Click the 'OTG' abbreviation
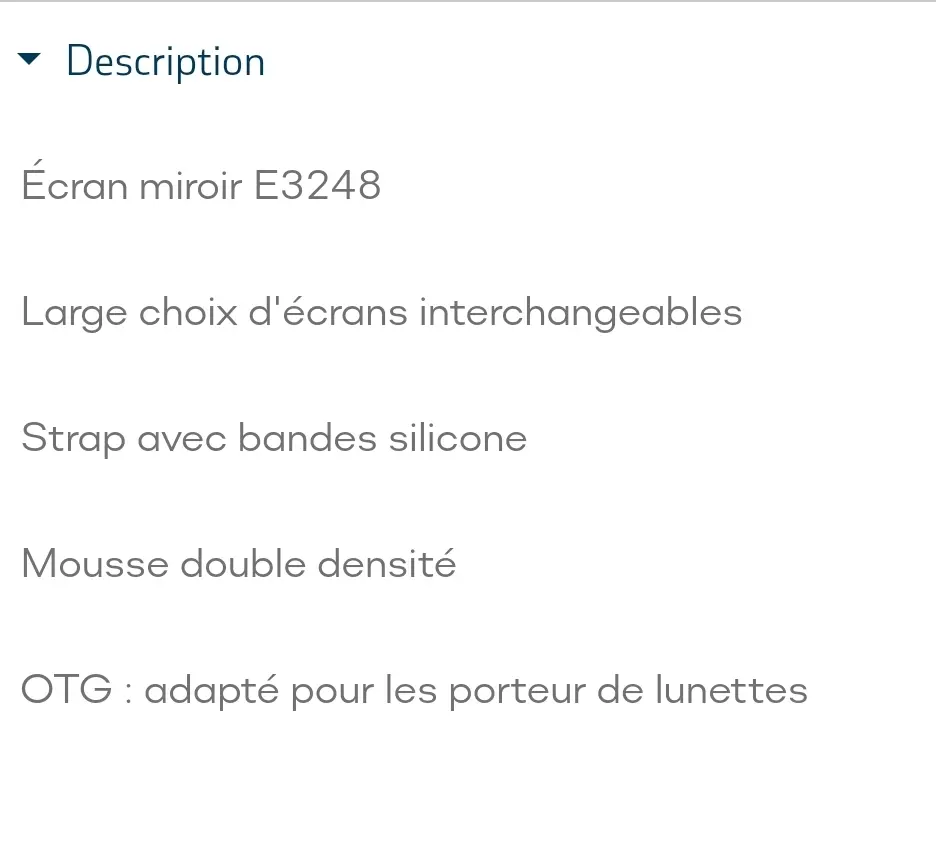The image size is (936, 862). pos(66,689)
